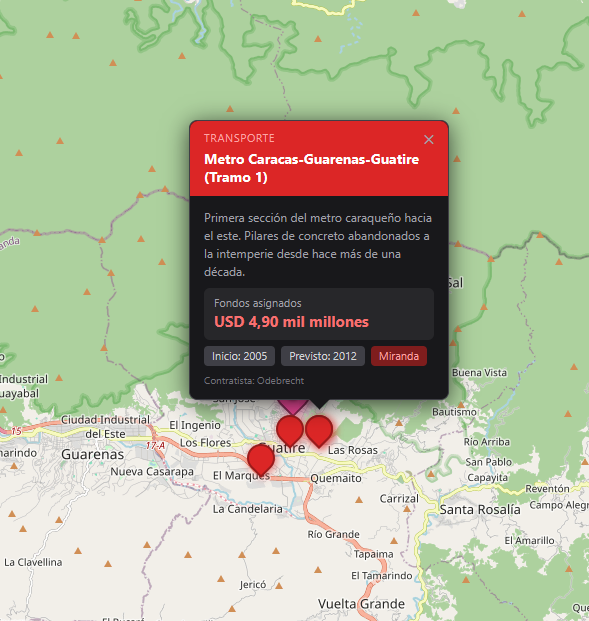Image resolution: width=589 pixels, height=621 pixels.
Task: Click the Santa Rosalía map label
Action: click(x=480, y=509)
